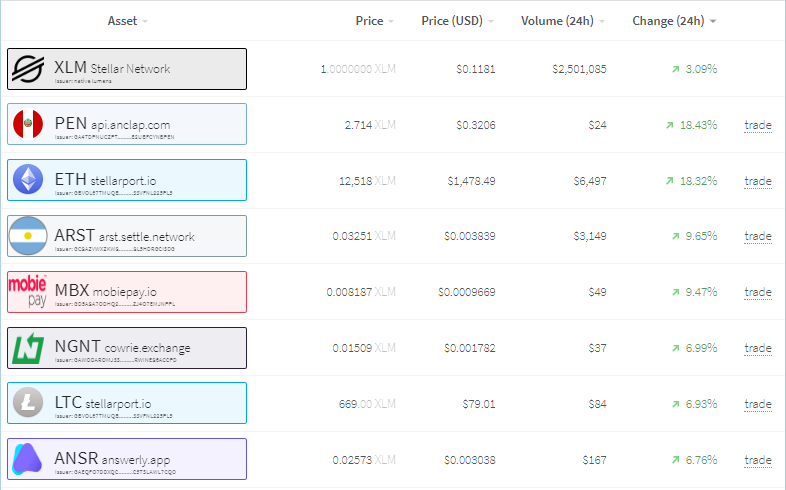786x490 pixels.
Task: Click the $84 volume in LTC row
Action: [x=598, y=404]
